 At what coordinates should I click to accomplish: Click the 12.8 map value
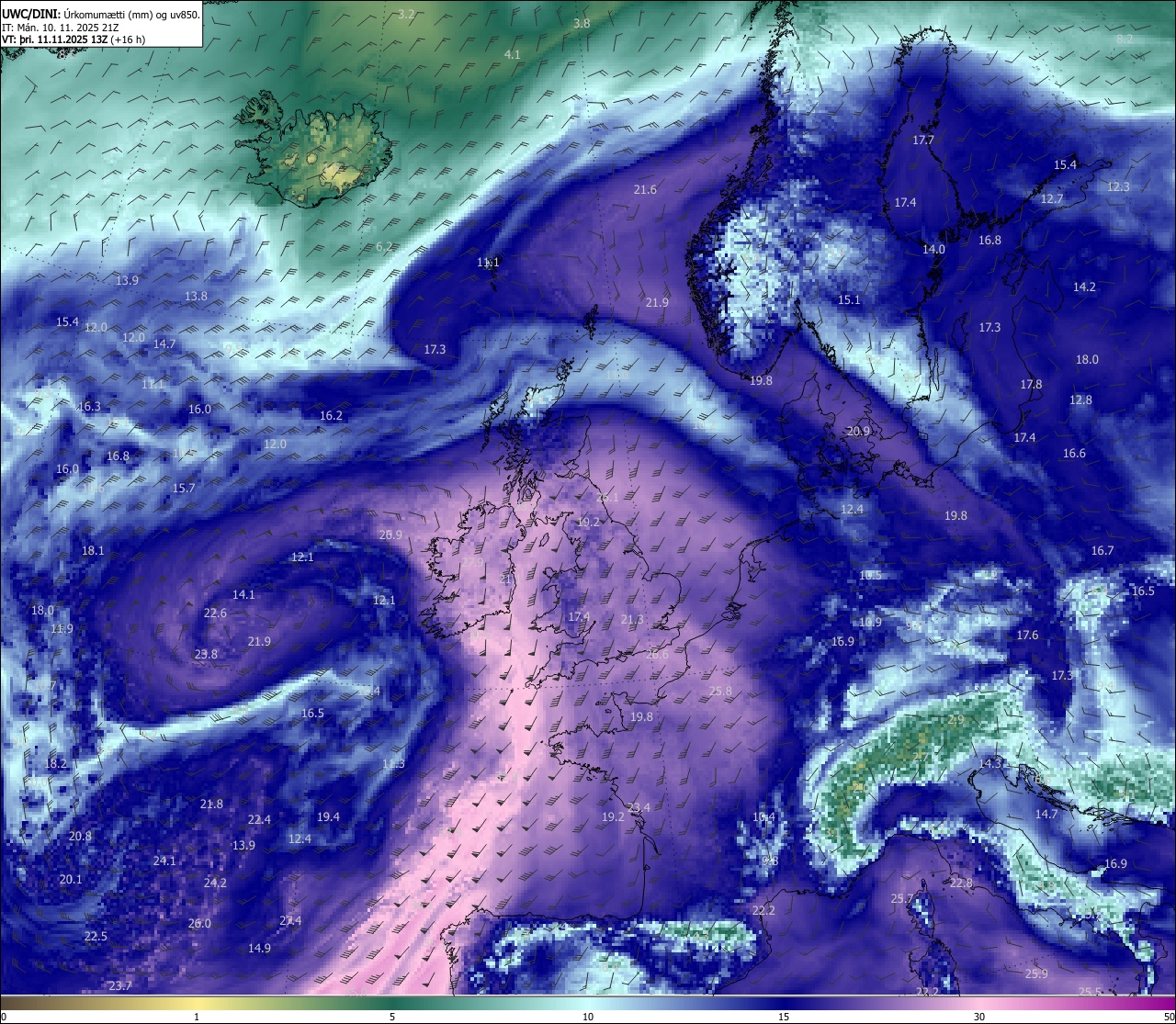[1080, 399]
